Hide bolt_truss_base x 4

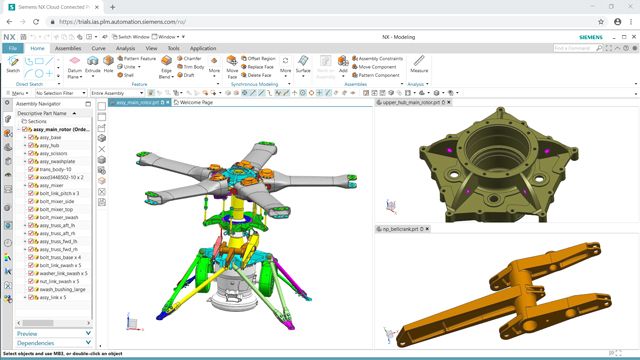click(x=31, y=258)
